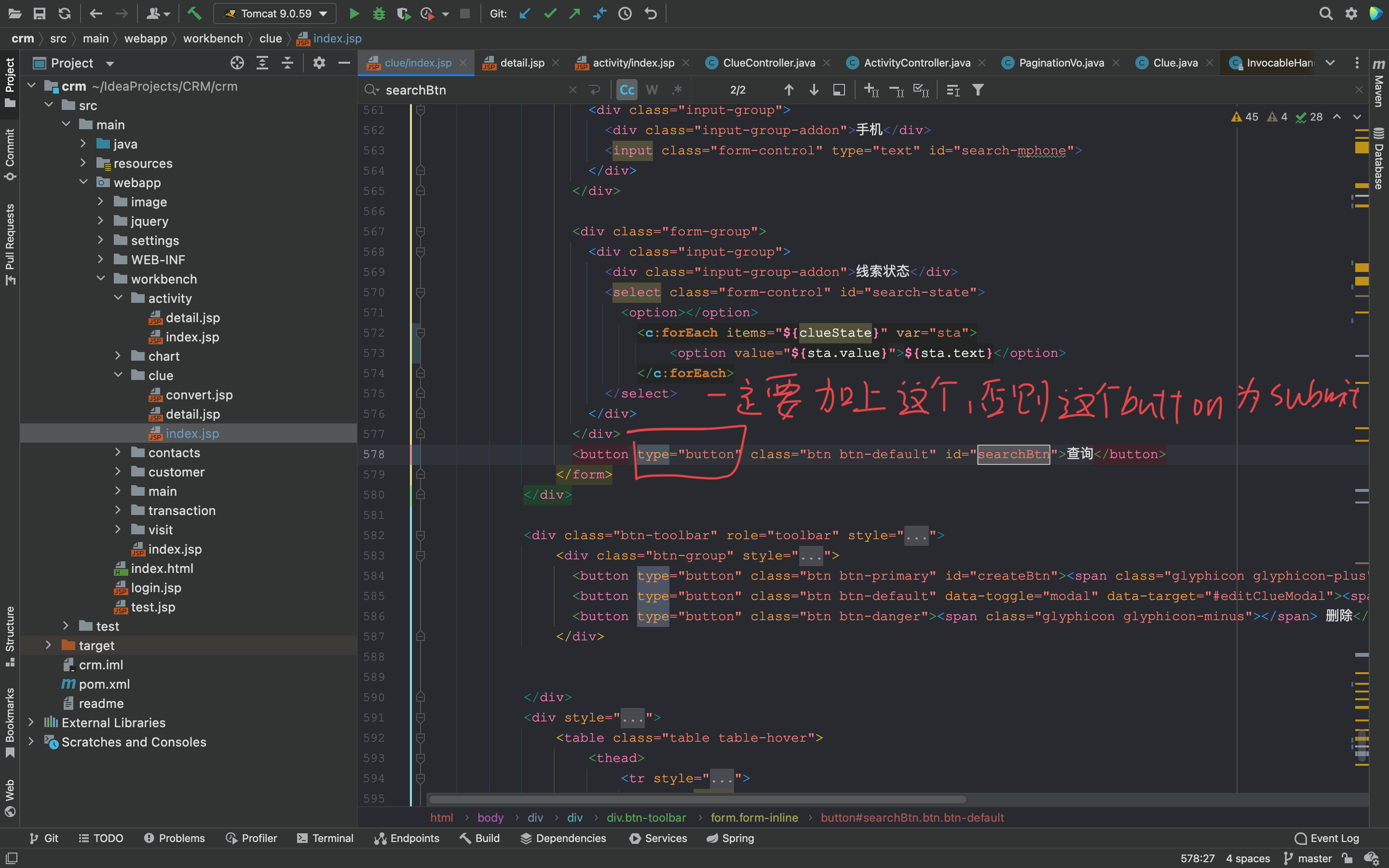The height and width of the screenshot is (868, 1389).
Task: Click the form.form-inline breadcrumb
Action: point(754,817)
